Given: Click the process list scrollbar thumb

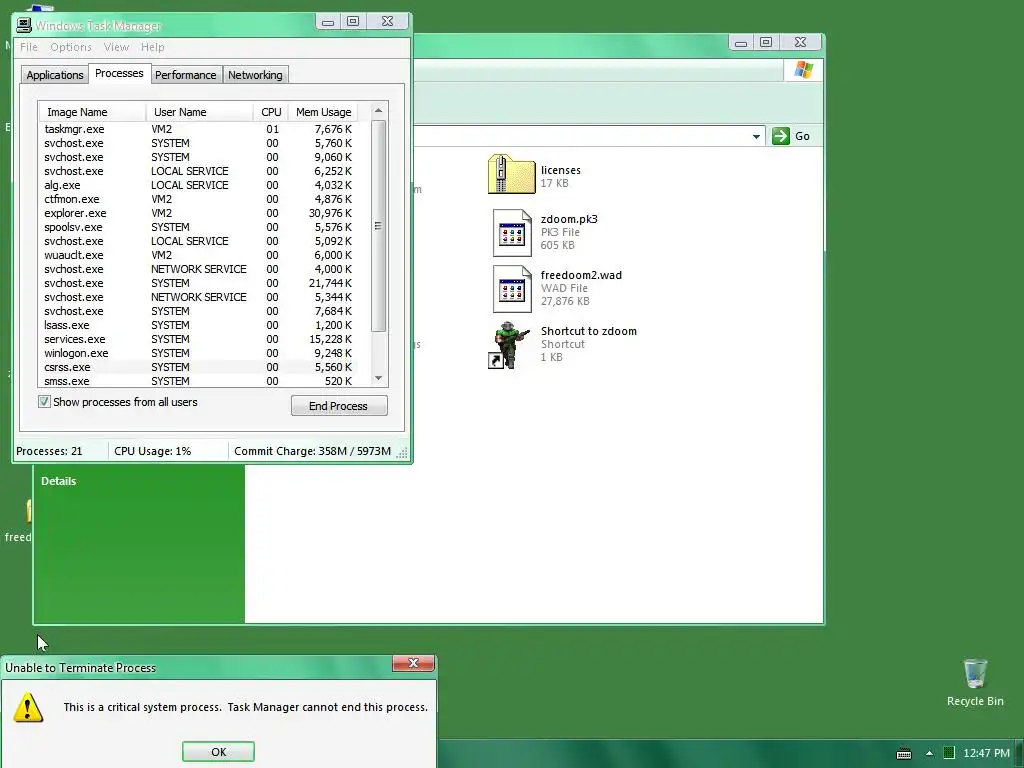Looking at the screenshot, I should pos(378,226).
